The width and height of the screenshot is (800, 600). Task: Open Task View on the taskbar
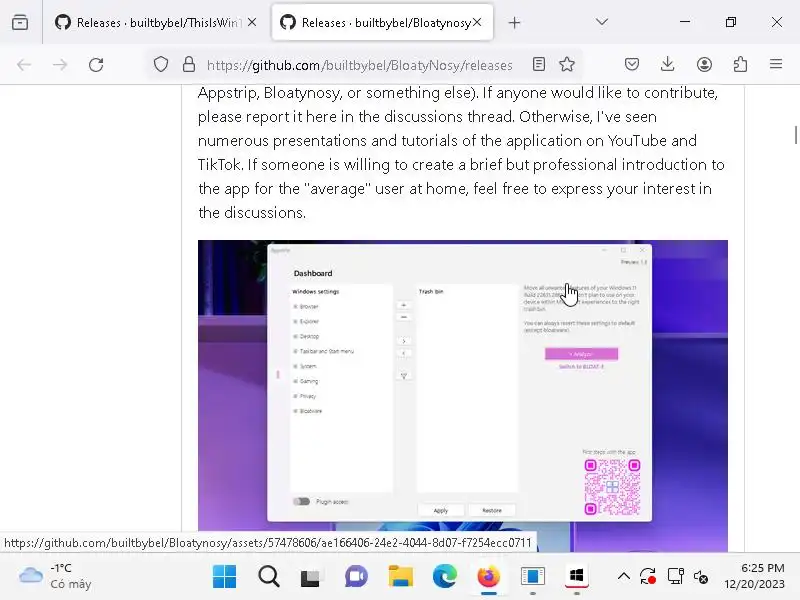pyautogui.click(x=311, y=578)
